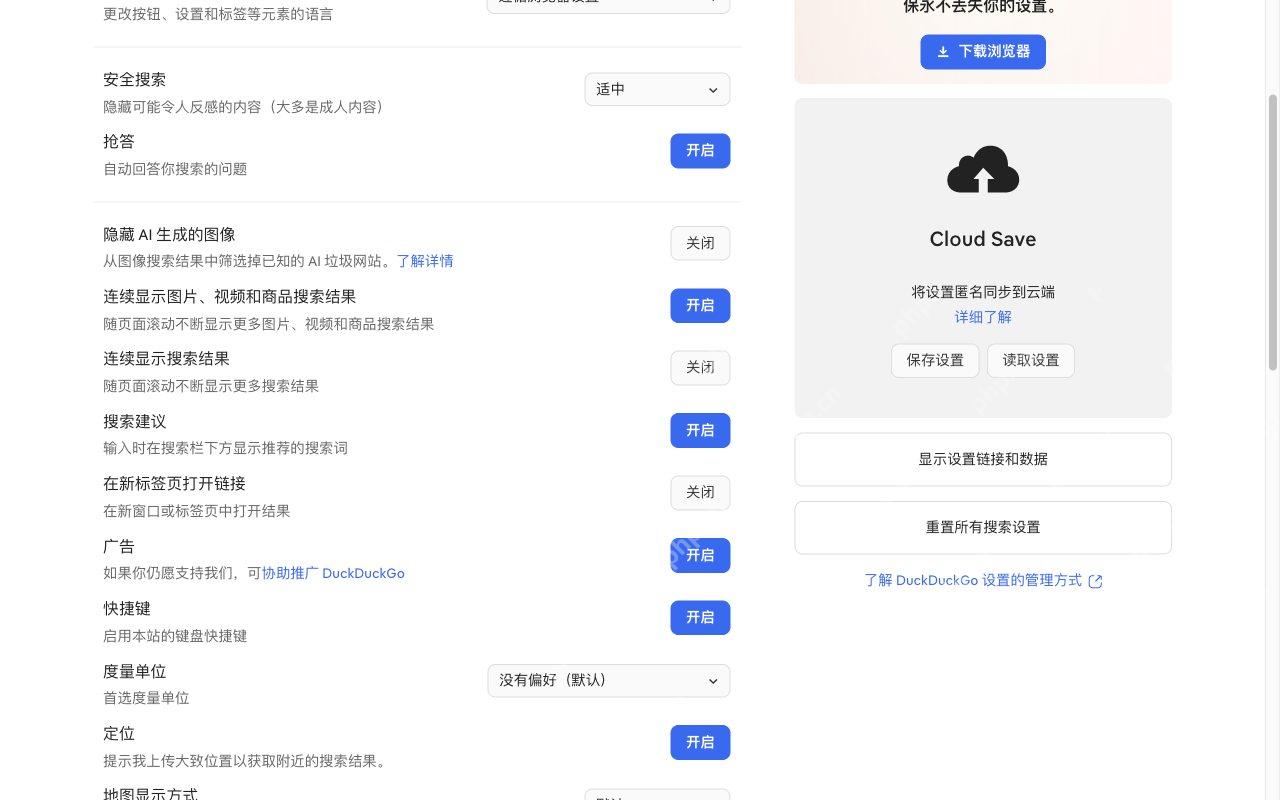Click the 安全搜索 setting label

(x=135, y=80)
